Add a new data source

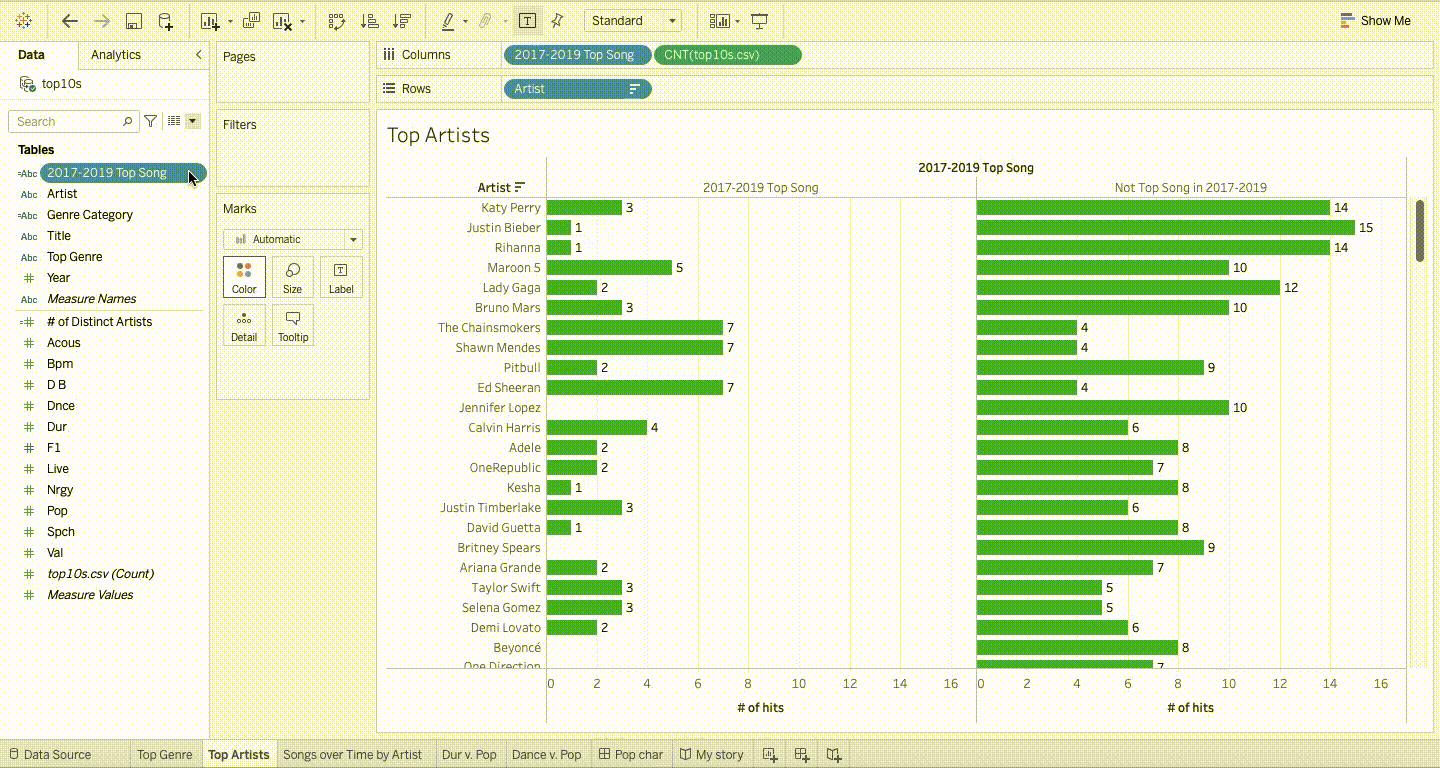pos(166,21)
